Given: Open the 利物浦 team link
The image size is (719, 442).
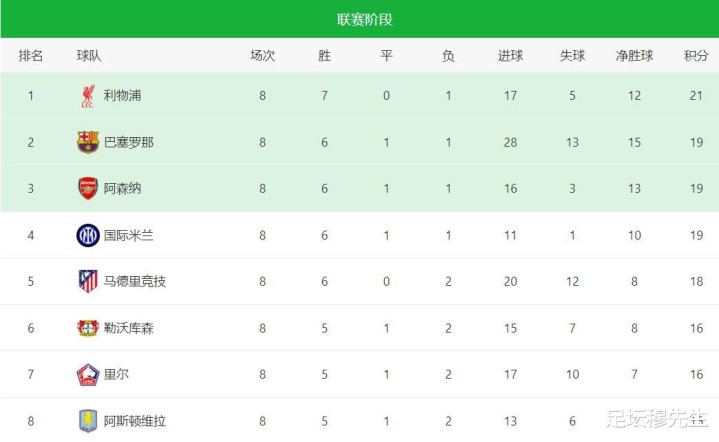Looking at the screenshot, I should pos(122,96).
